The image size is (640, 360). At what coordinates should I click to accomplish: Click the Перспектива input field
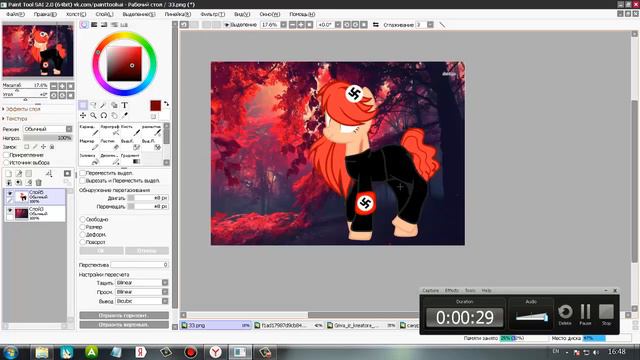click(x=140, y=265)
